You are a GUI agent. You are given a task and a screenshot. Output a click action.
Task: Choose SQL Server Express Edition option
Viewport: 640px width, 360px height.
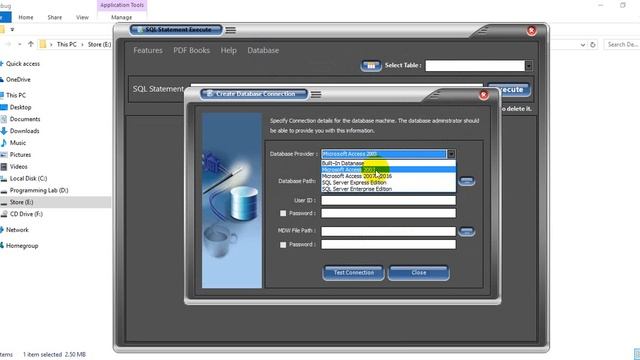point(388,182)
